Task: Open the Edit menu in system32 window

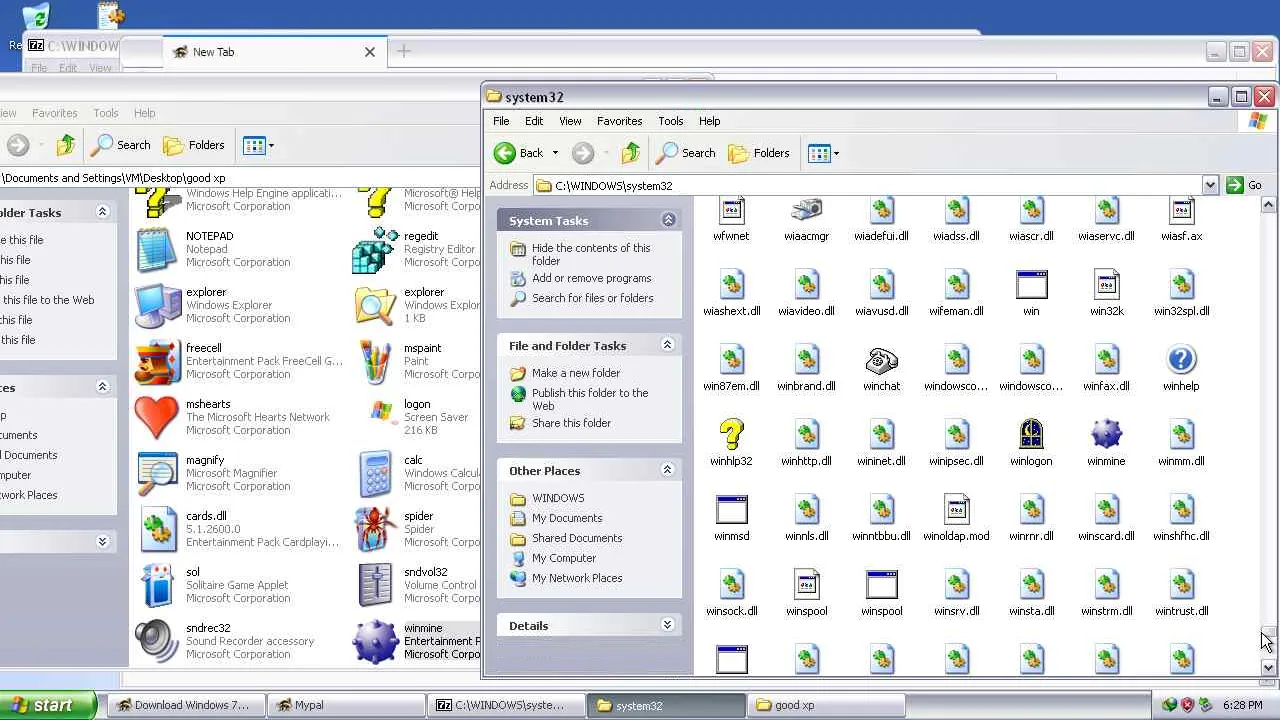Action: pyautogui.click(x=534, y=121)
